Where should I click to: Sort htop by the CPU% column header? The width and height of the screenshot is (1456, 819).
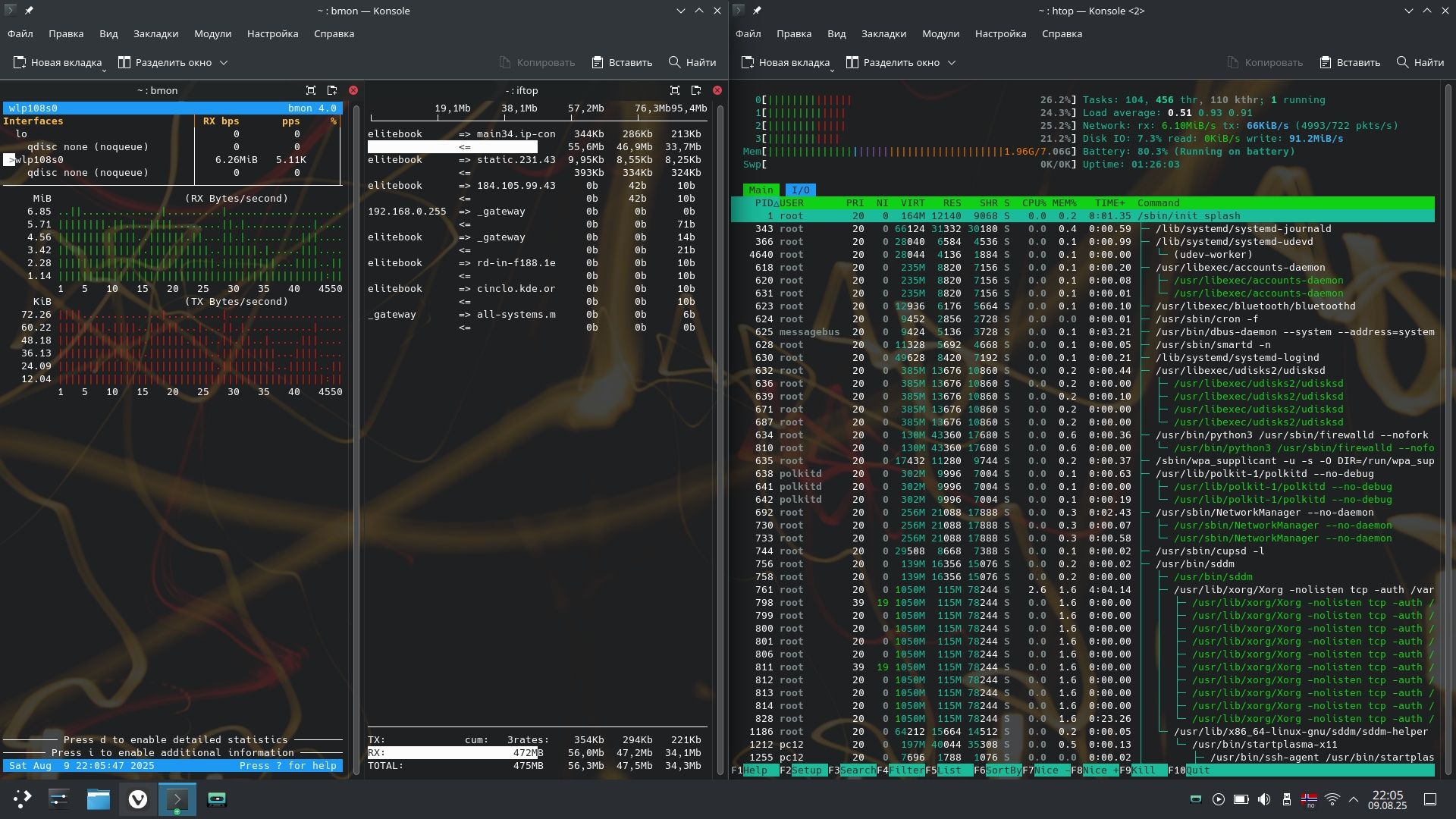(x=1034, y=203)
